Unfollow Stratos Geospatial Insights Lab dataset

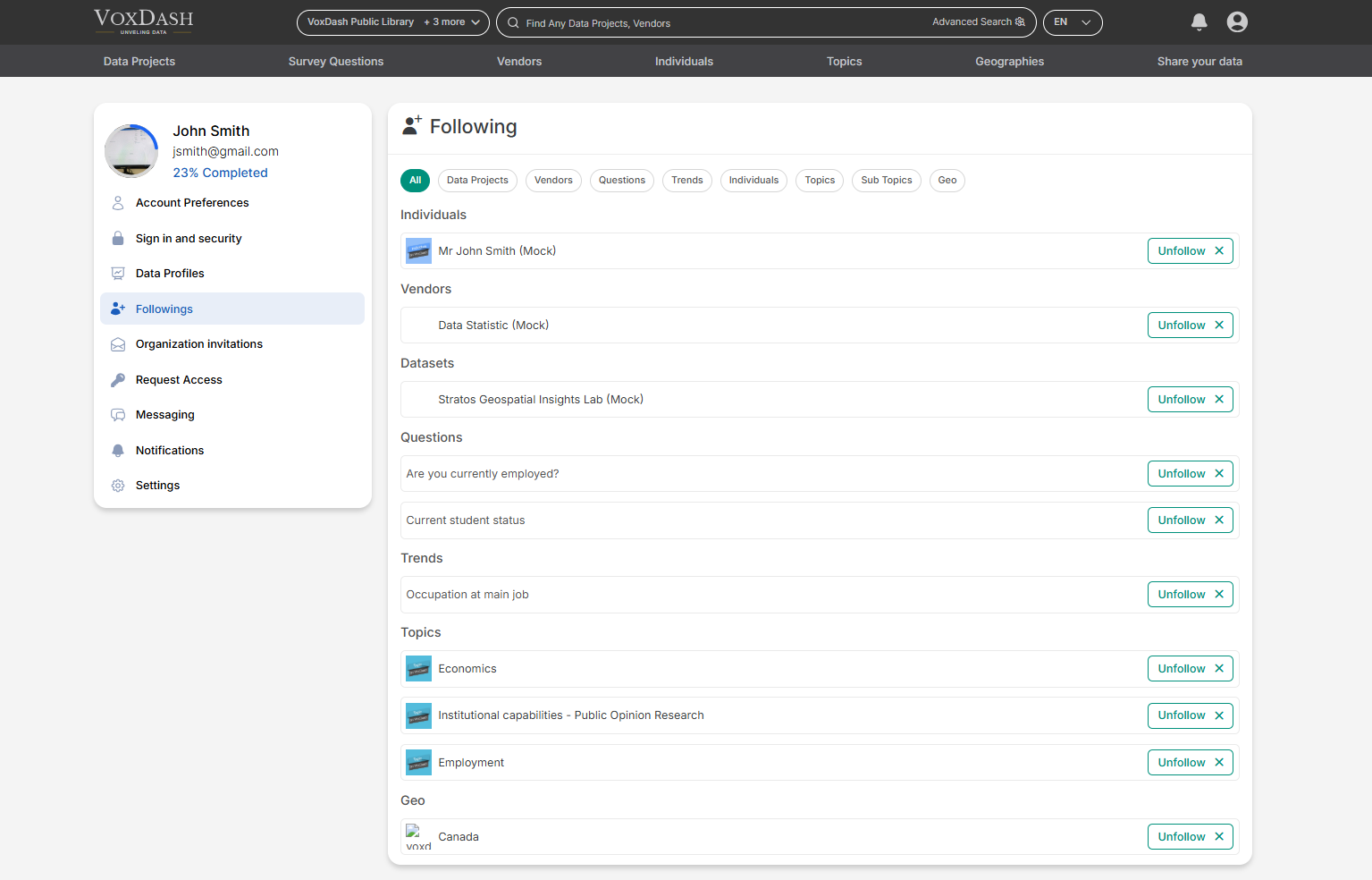[1191, 400]
